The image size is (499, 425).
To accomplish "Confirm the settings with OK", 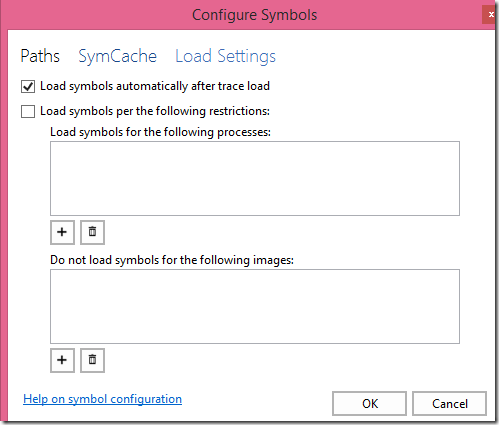I will pyautogui.click(x=369, y=404).
